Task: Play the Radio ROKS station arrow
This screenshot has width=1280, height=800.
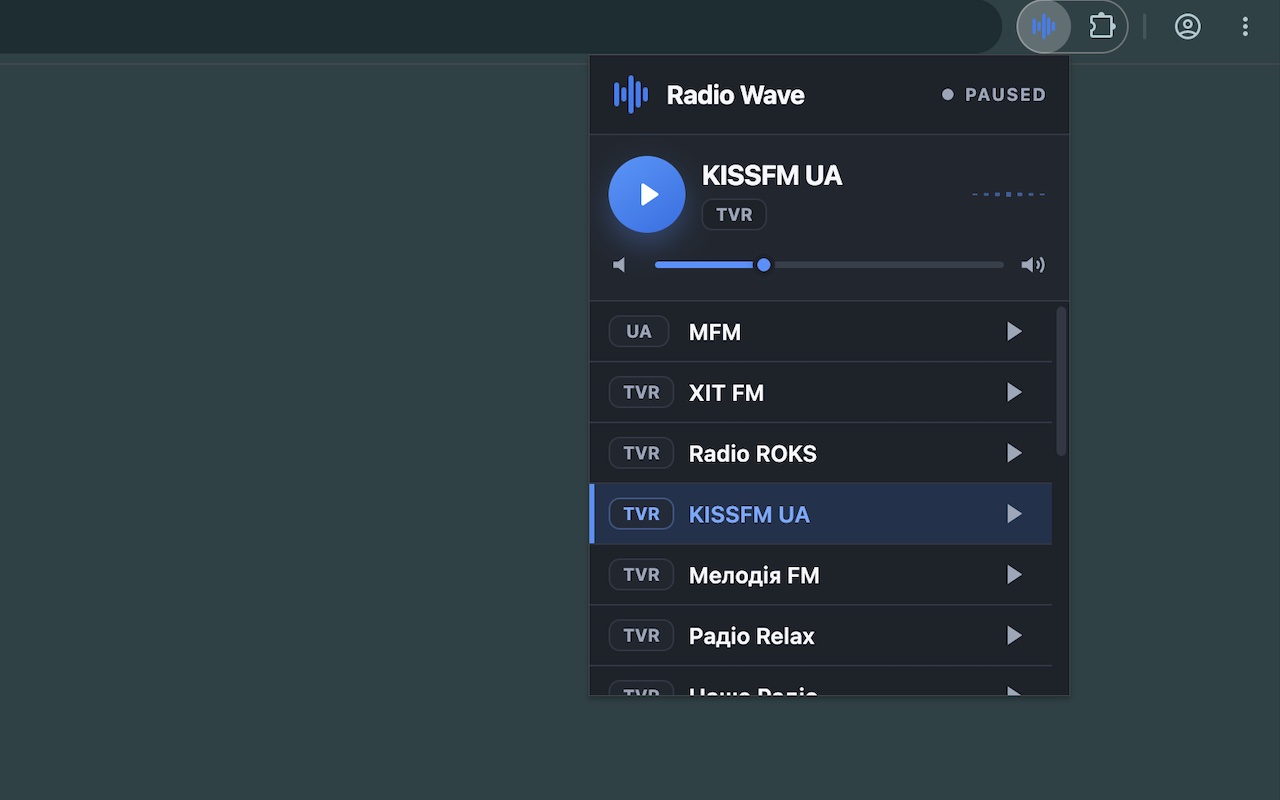Action: pos(1014,454)
